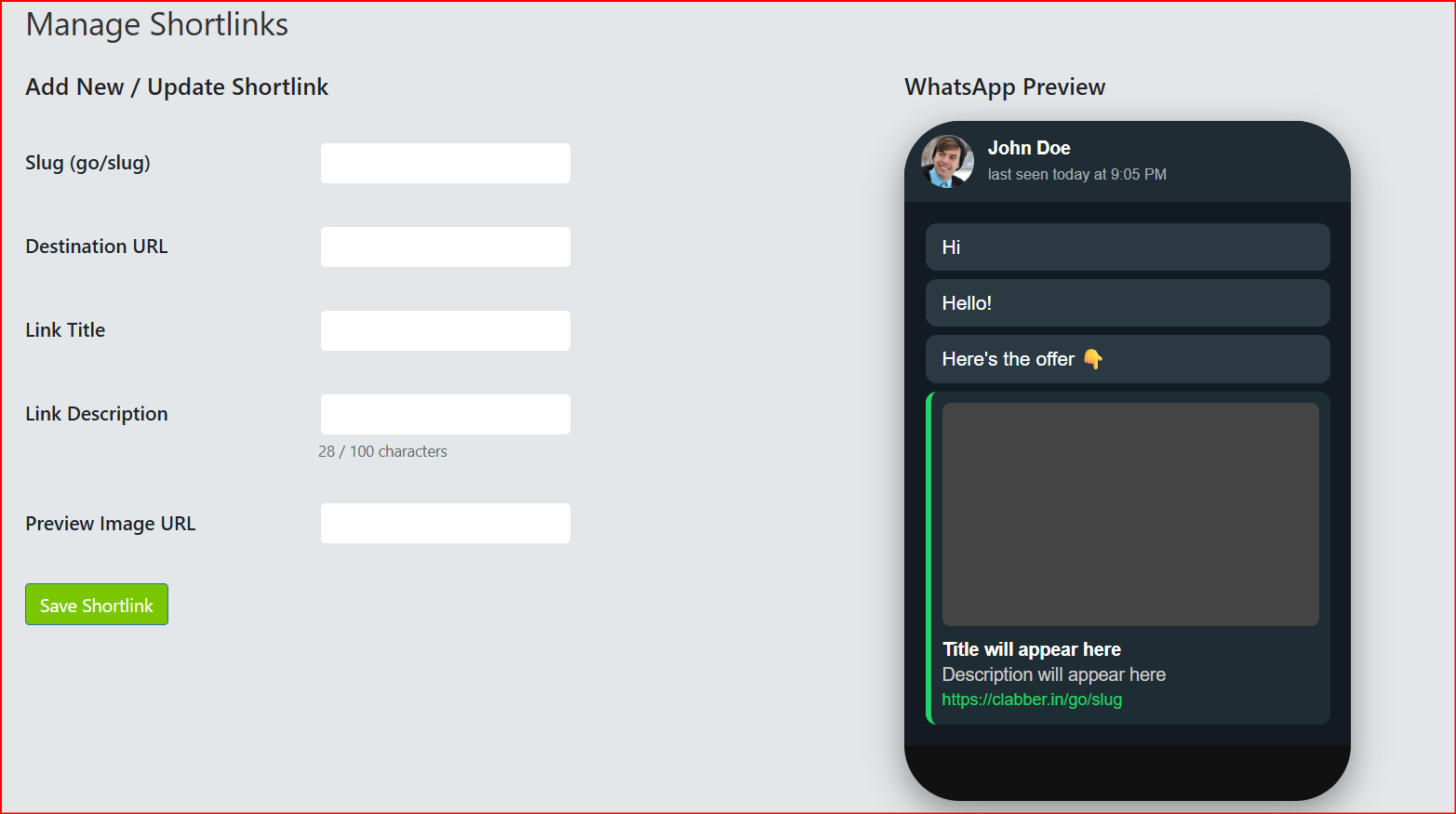Click the '28 / 100 characters' counter

pyautogui.click(x=382, y=451)
